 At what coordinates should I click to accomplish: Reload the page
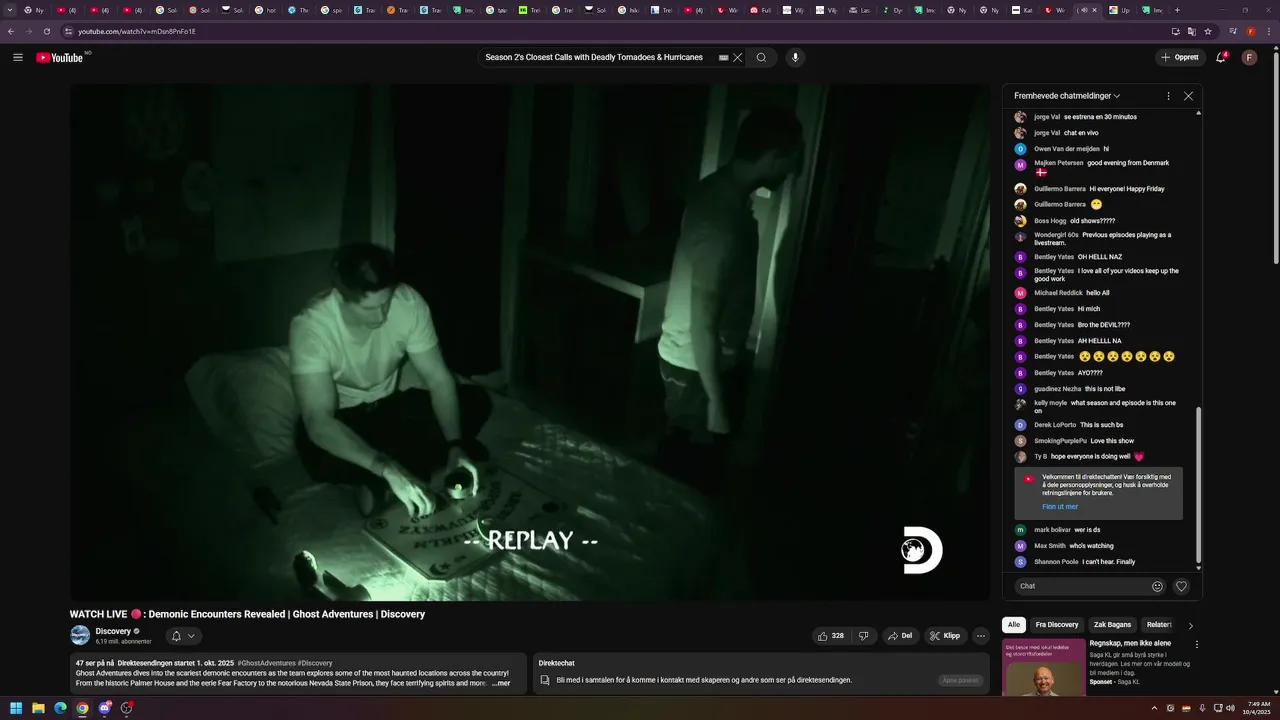[x=46, y=31]
